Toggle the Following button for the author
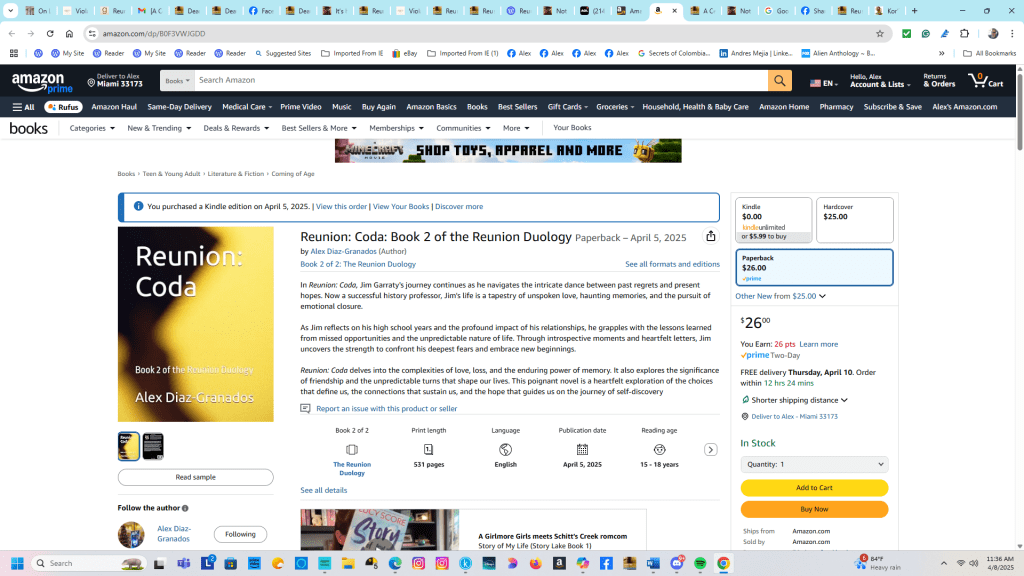This screenshot has width=1024, height=576. (240, 534)
